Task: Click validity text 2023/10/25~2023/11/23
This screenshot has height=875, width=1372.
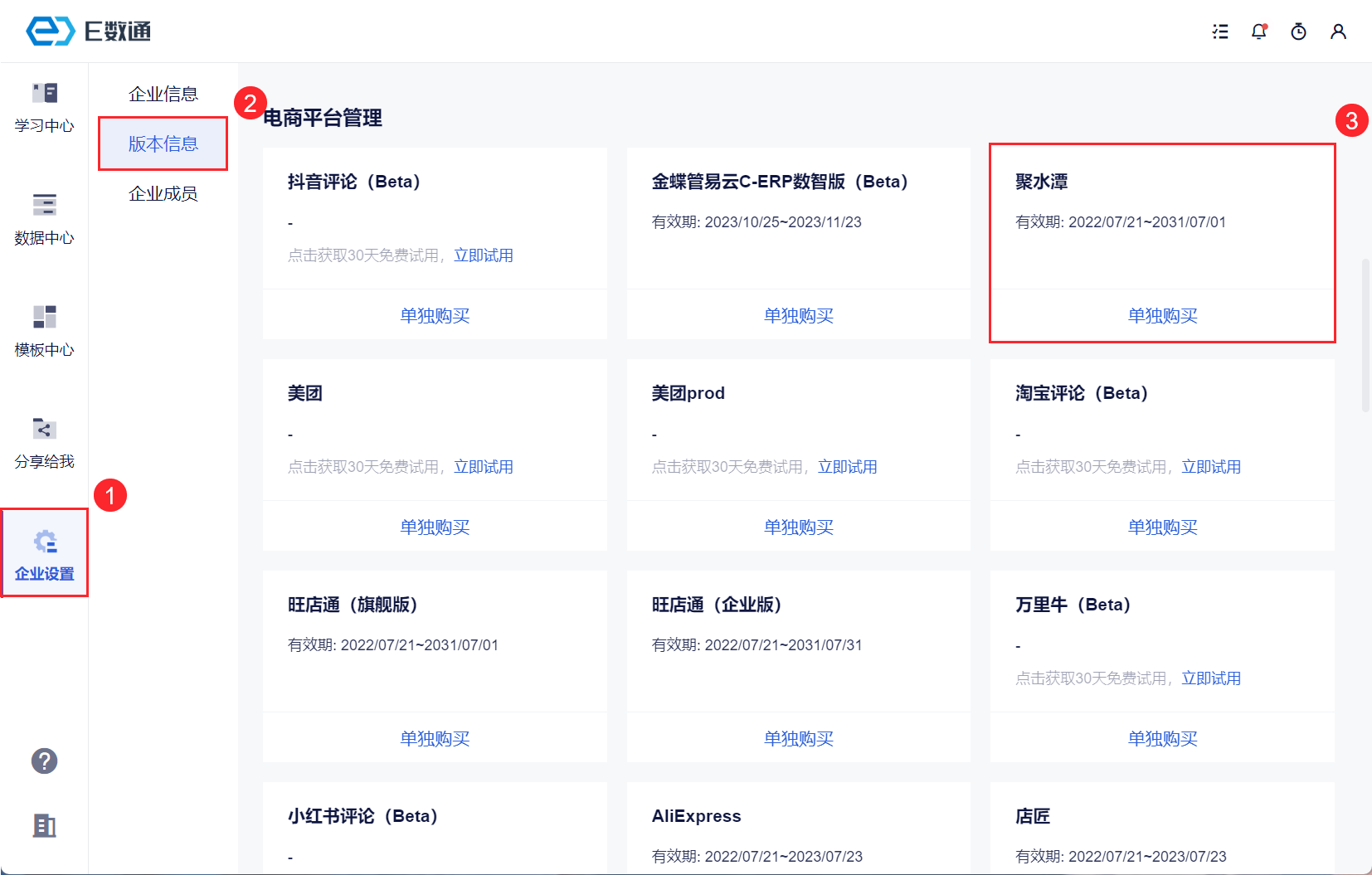Action: pyautogui.click(x=783, y=222)
